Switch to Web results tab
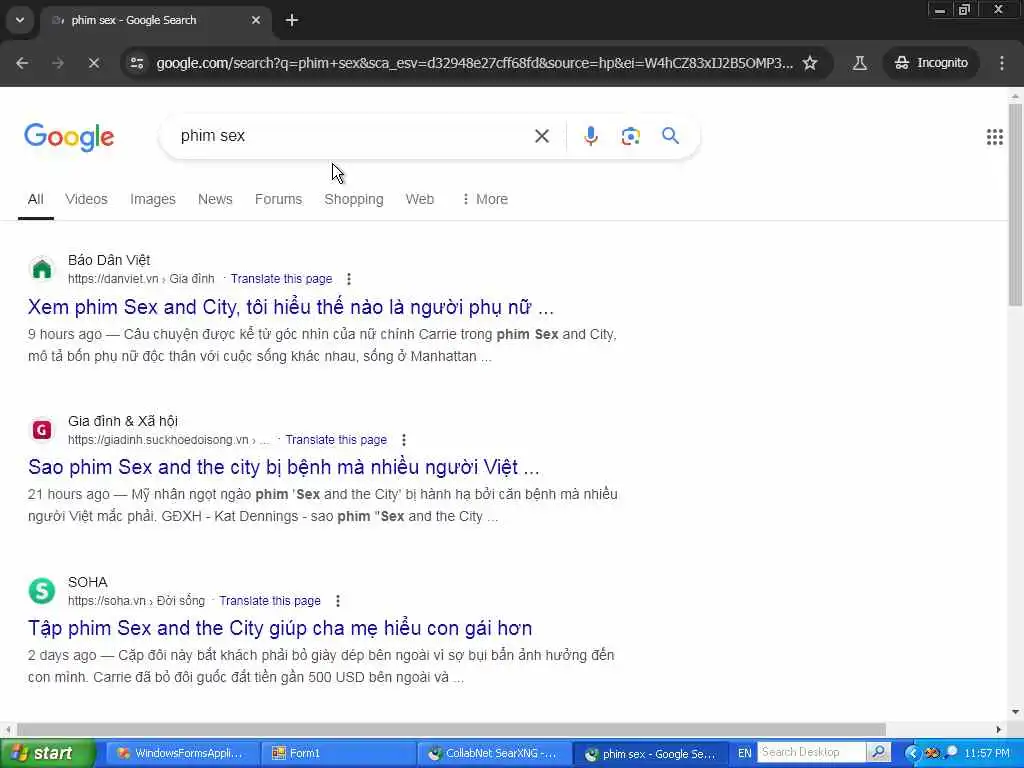 [419, 199]
